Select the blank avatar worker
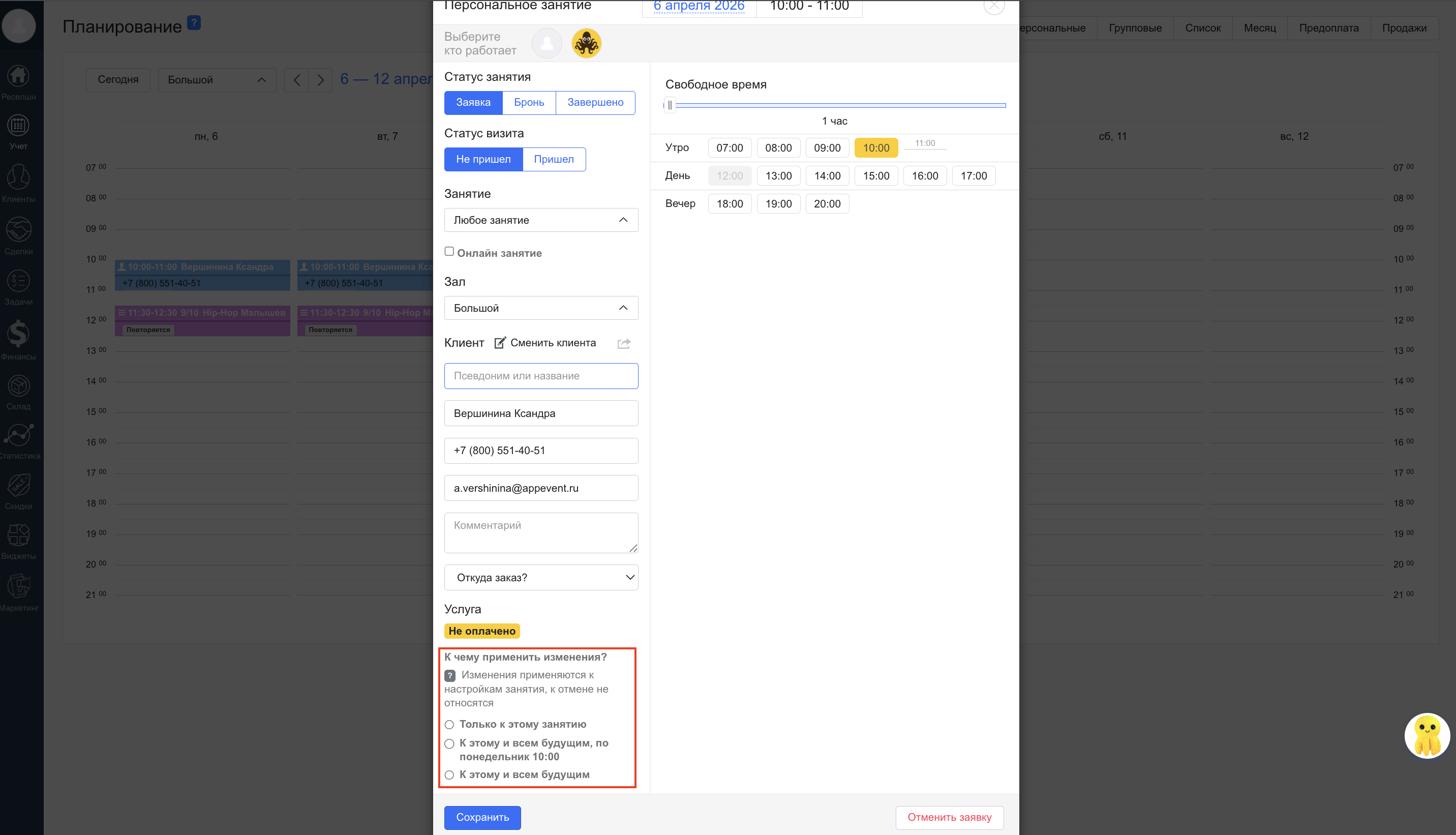 547,44
